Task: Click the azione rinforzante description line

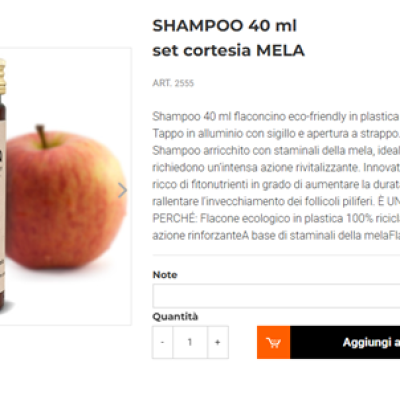Action: (x=276, y=235)
